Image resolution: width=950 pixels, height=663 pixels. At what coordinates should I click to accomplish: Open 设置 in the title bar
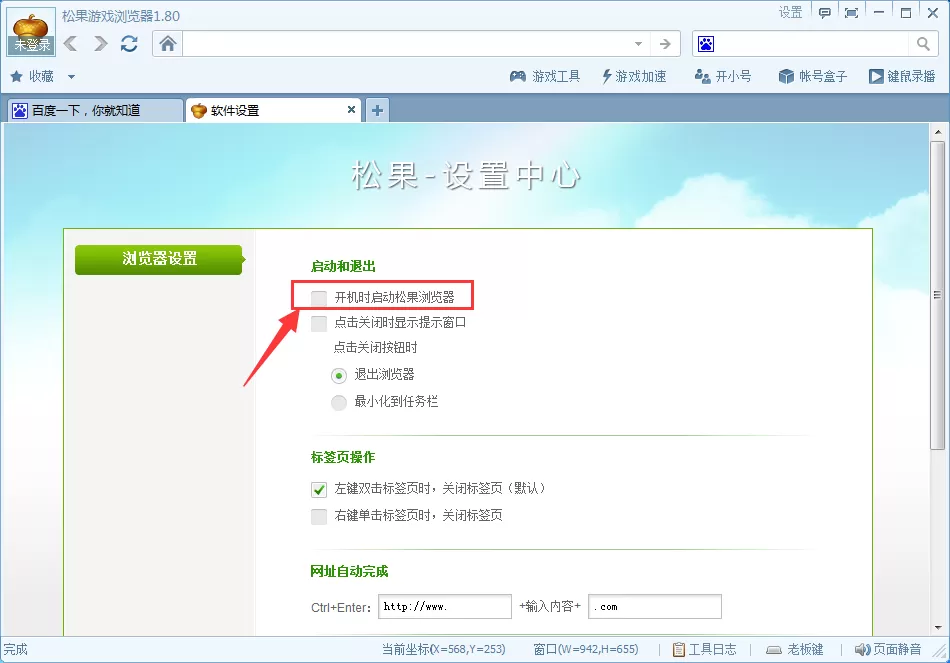click(x=790, y=13)
